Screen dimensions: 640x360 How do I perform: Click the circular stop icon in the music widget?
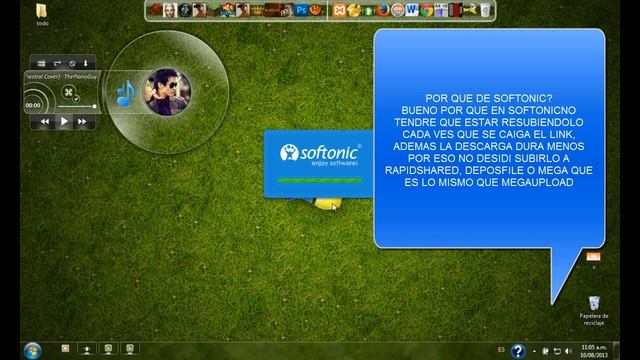[x=72, y=63]
